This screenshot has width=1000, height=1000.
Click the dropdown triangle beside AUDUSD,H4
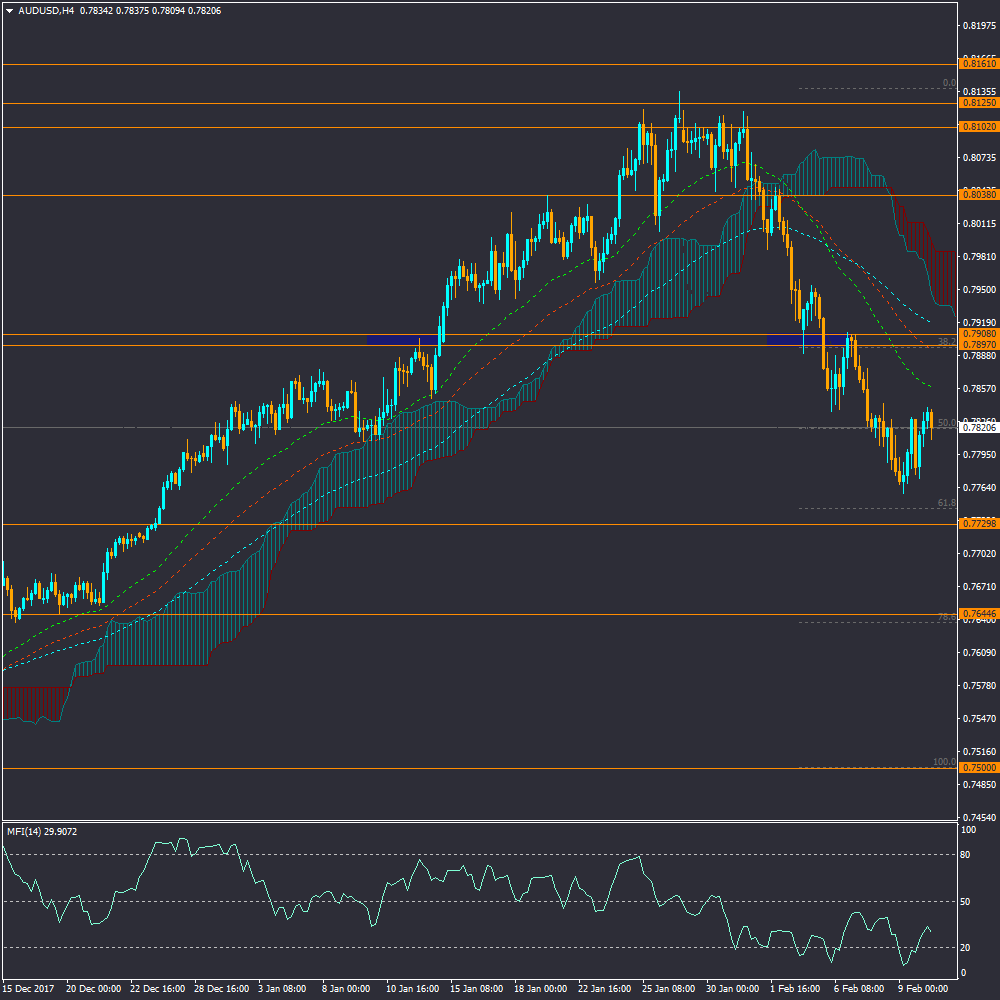click(9, 11)
